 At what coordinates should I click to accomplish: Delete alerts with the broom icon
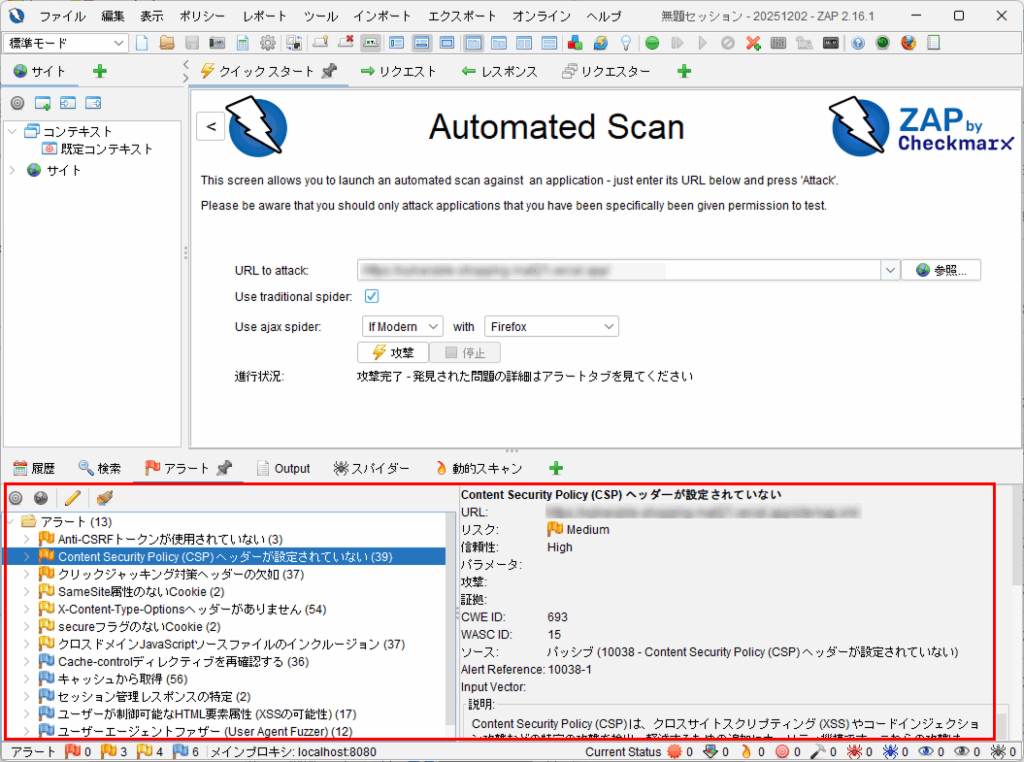(104, 498)
